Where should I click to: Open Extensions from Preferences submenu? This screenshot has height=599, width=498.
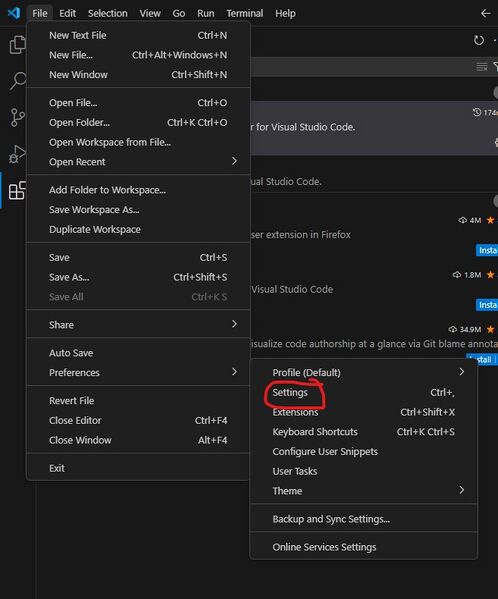tap(364, 412)
